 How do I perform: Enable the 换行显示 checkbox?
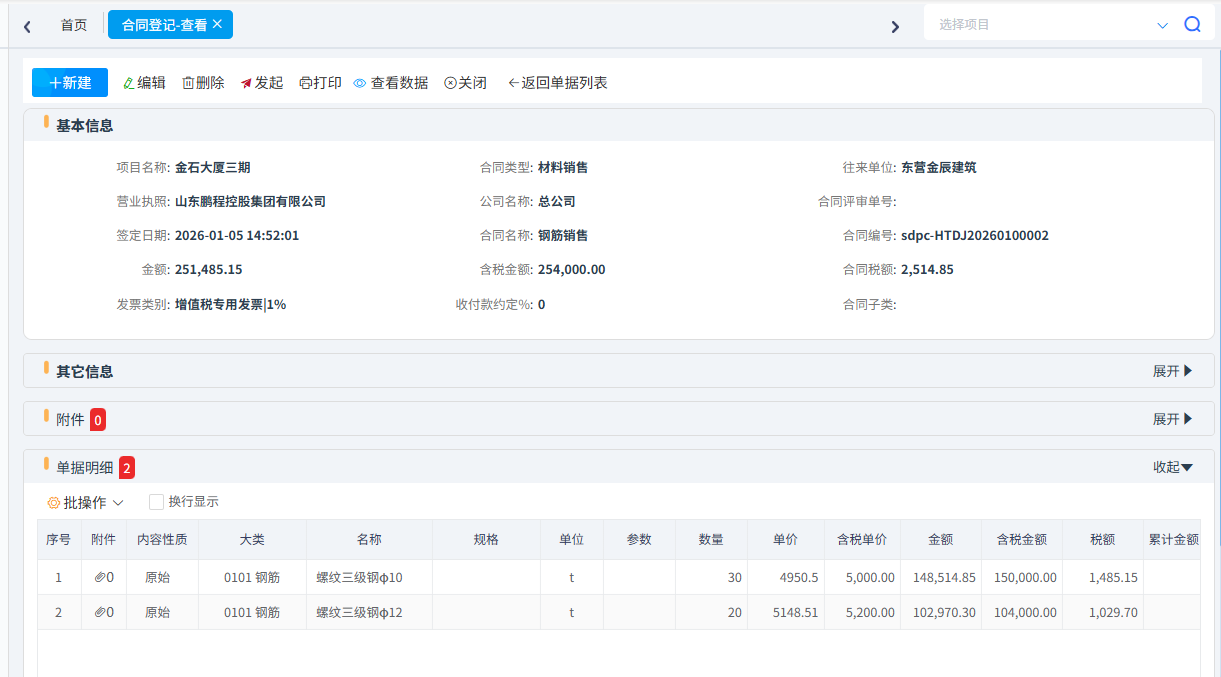click(x=156, y=502)
